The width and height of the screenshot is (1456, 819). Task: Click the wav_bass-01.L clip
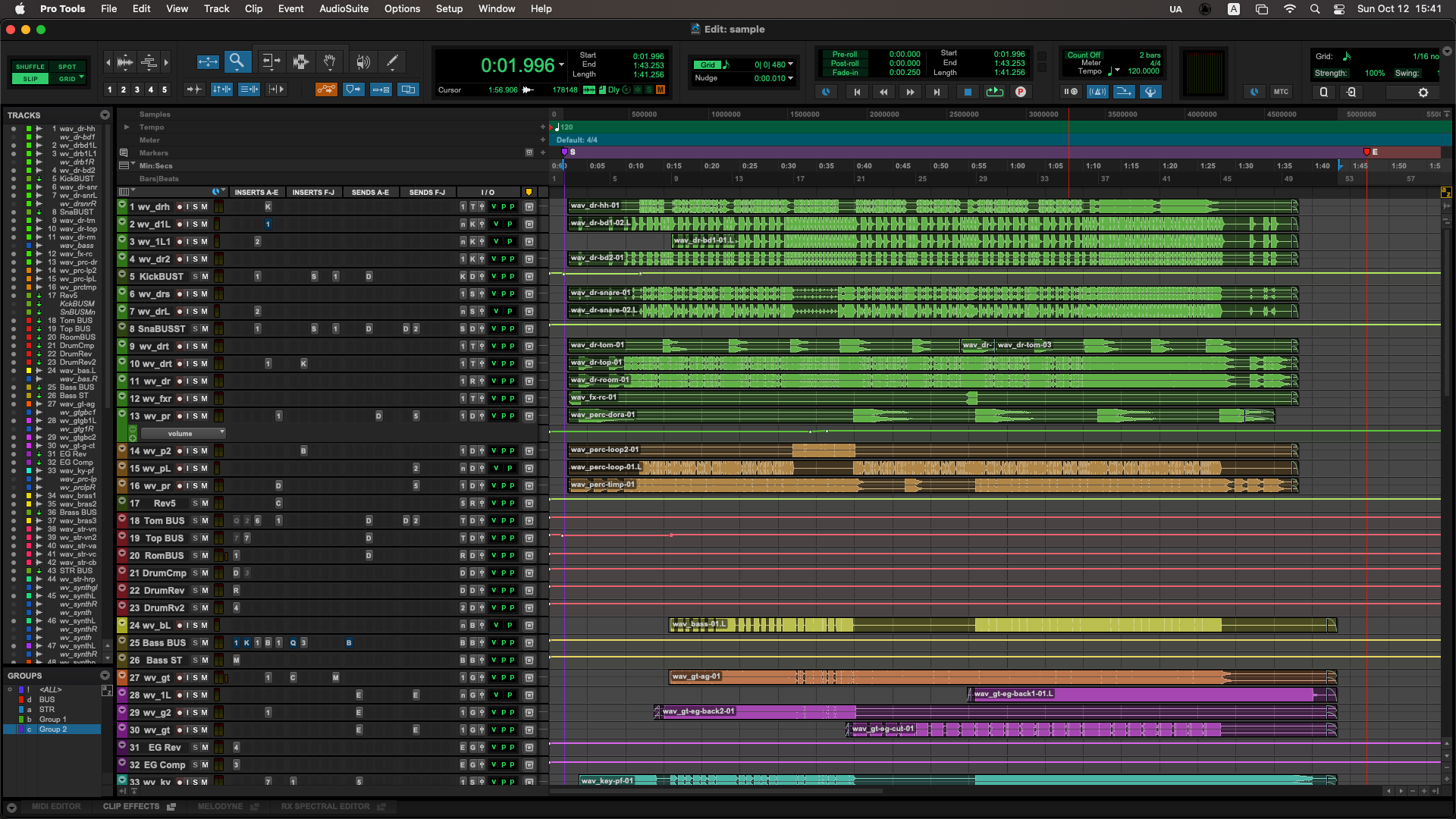click(x=699, y=625)
